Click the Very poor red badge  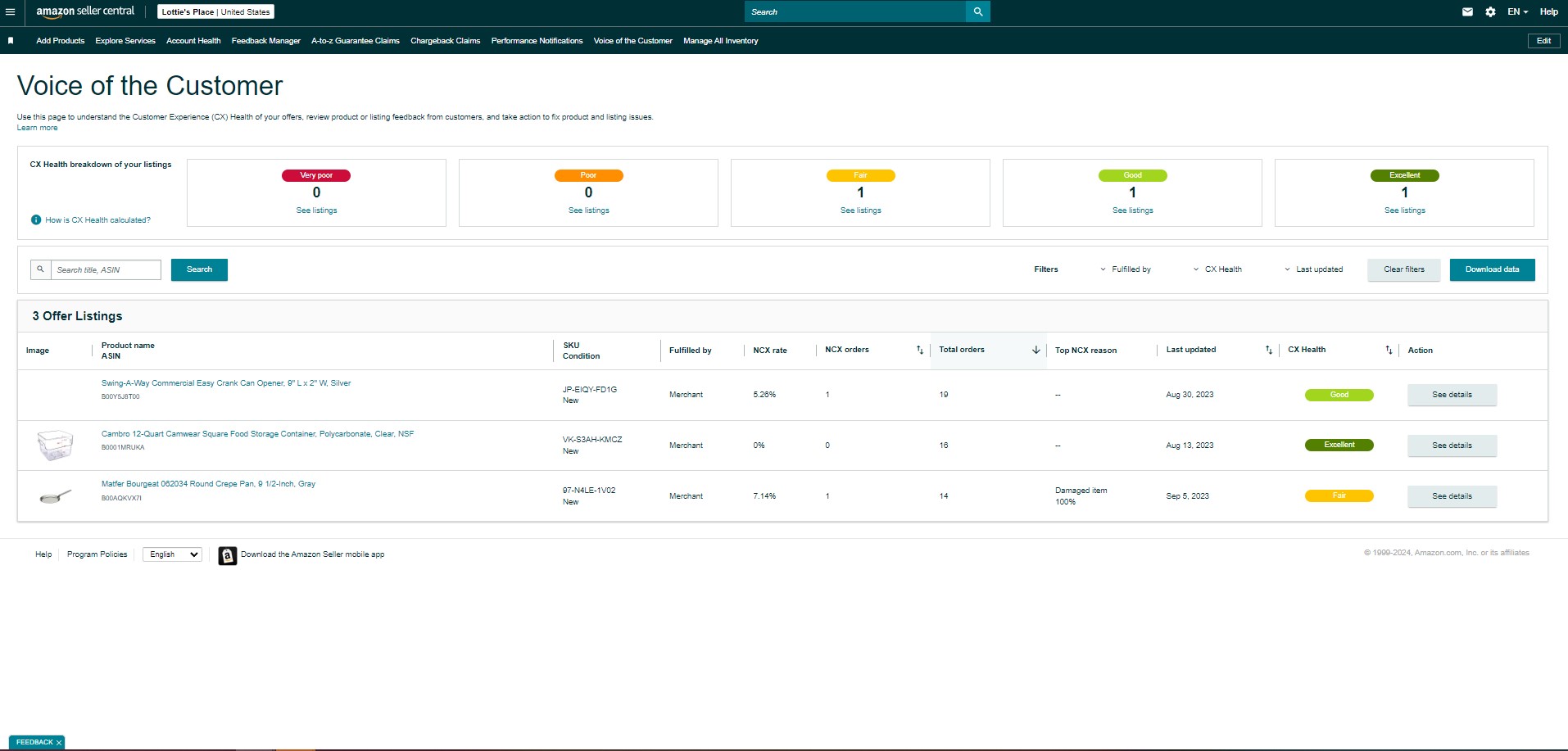[316, 175]
